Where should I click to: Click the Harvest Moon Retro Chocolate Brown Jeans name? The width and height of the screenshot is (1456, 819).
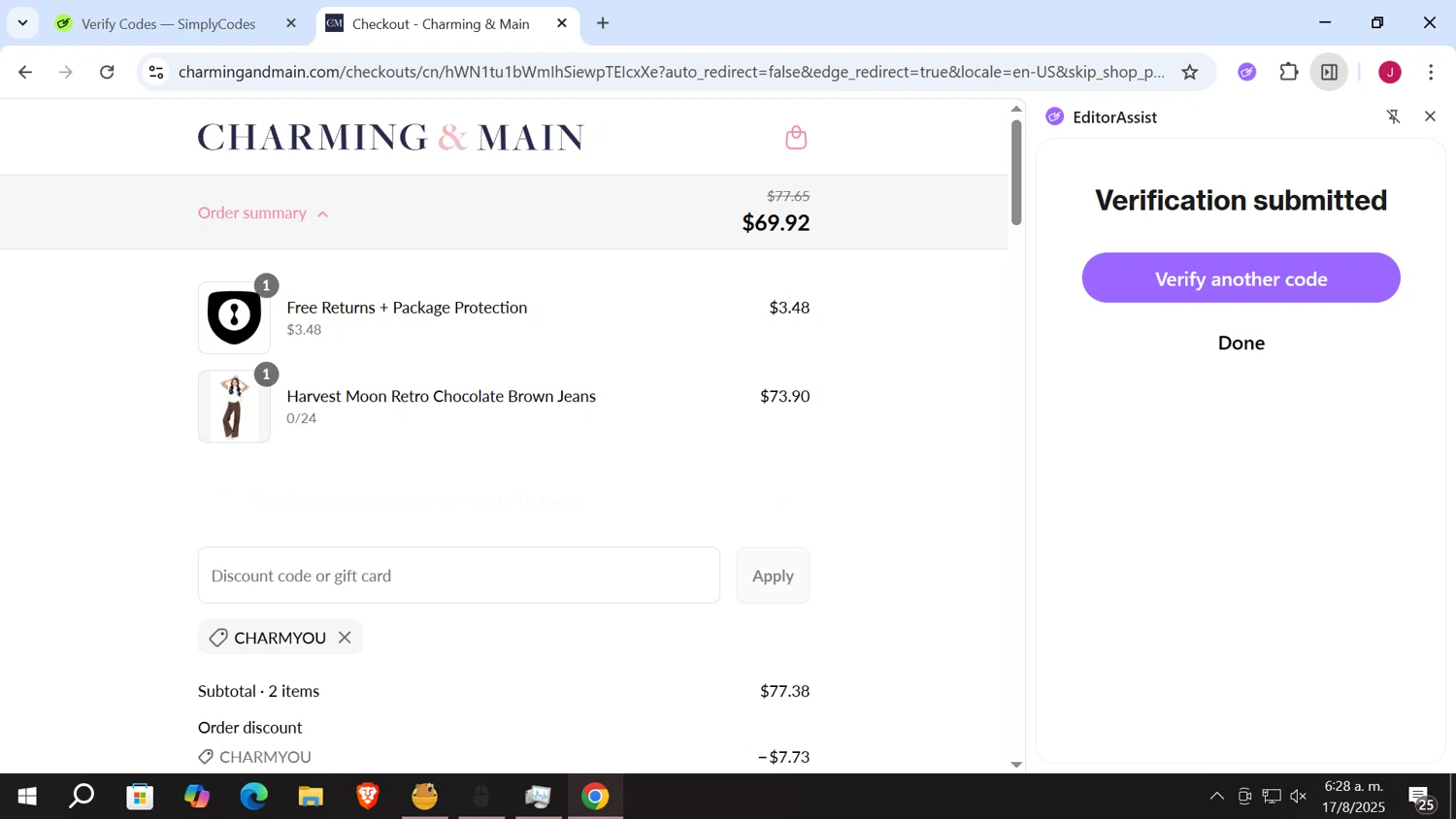(442, 396)
